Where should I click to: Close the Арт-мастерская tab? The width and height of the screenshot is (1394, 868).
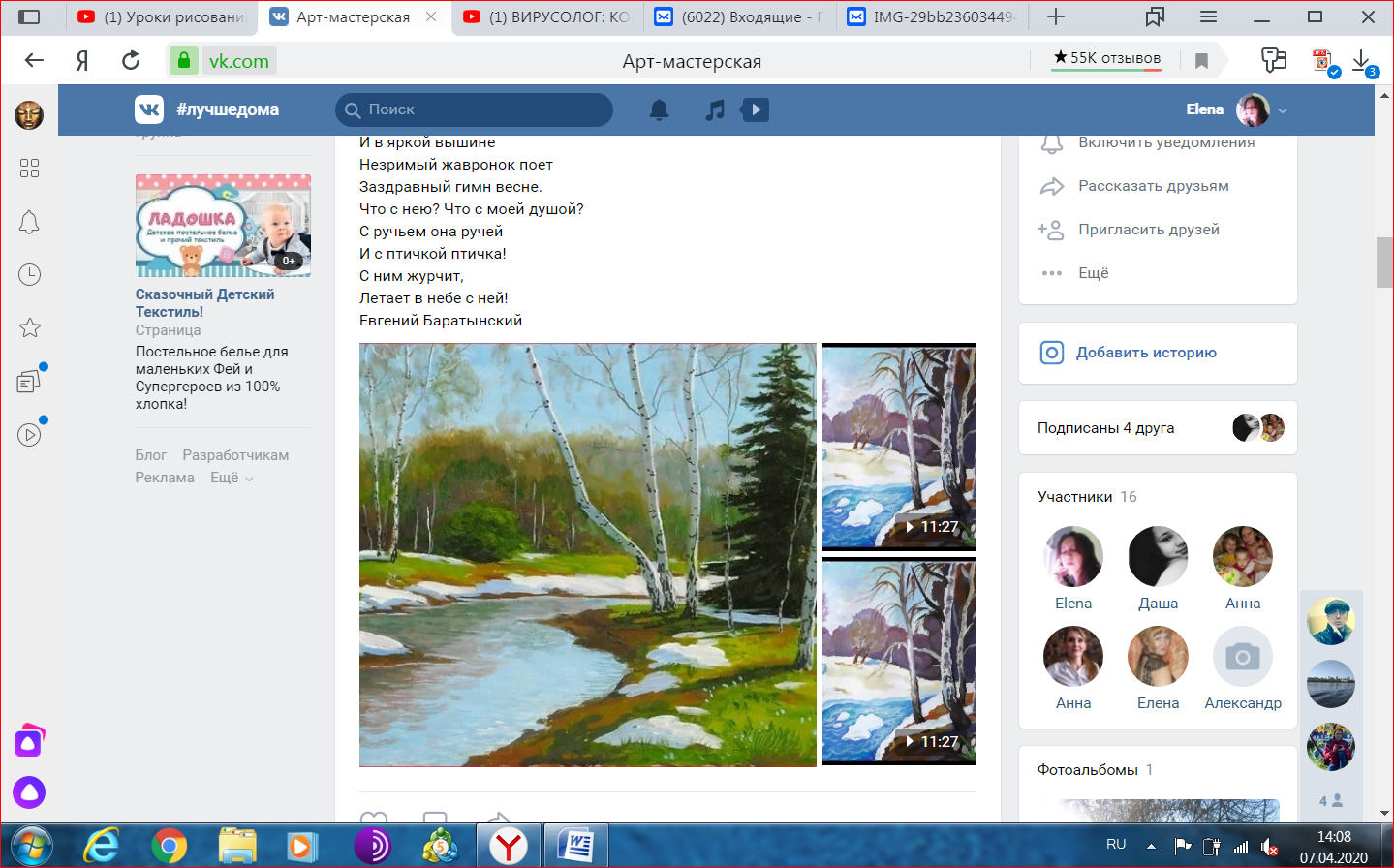click(x=431, y=16)
